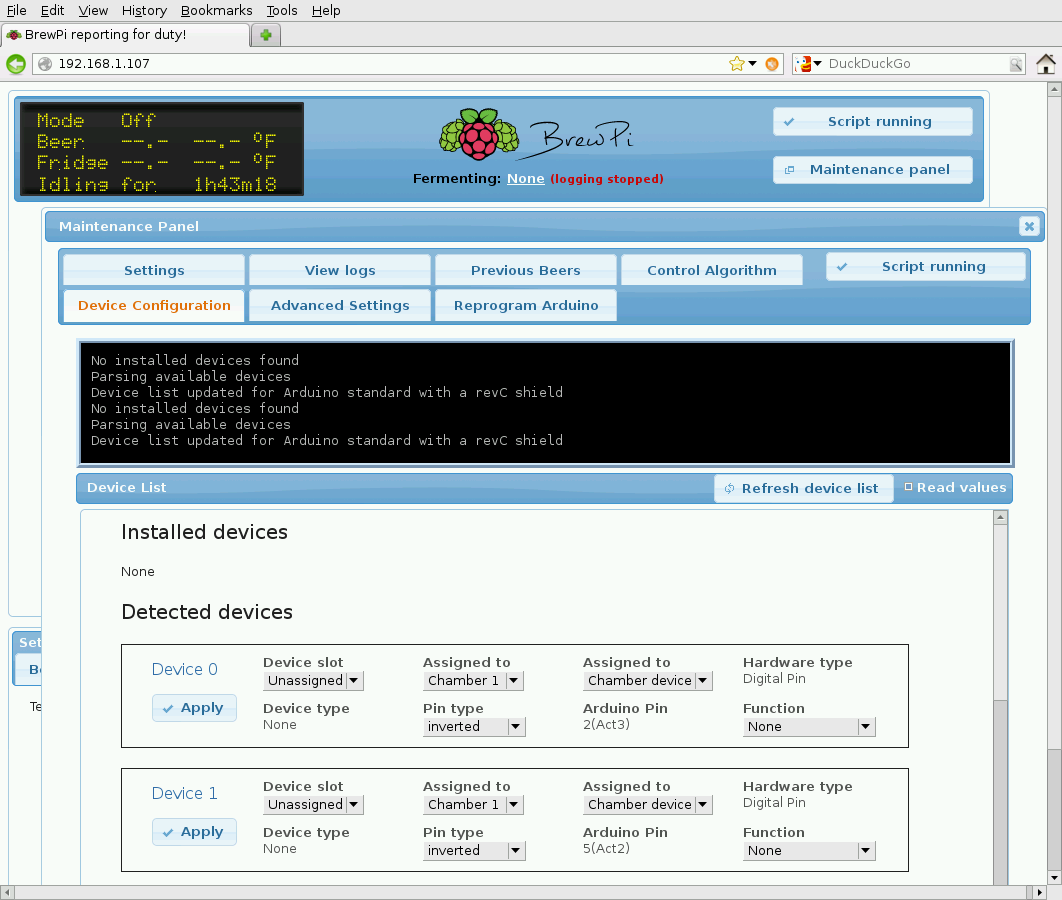Click the LCD display showing Mode Off
Viewport: 1062px width, 900px height.
tap(162, 149)
